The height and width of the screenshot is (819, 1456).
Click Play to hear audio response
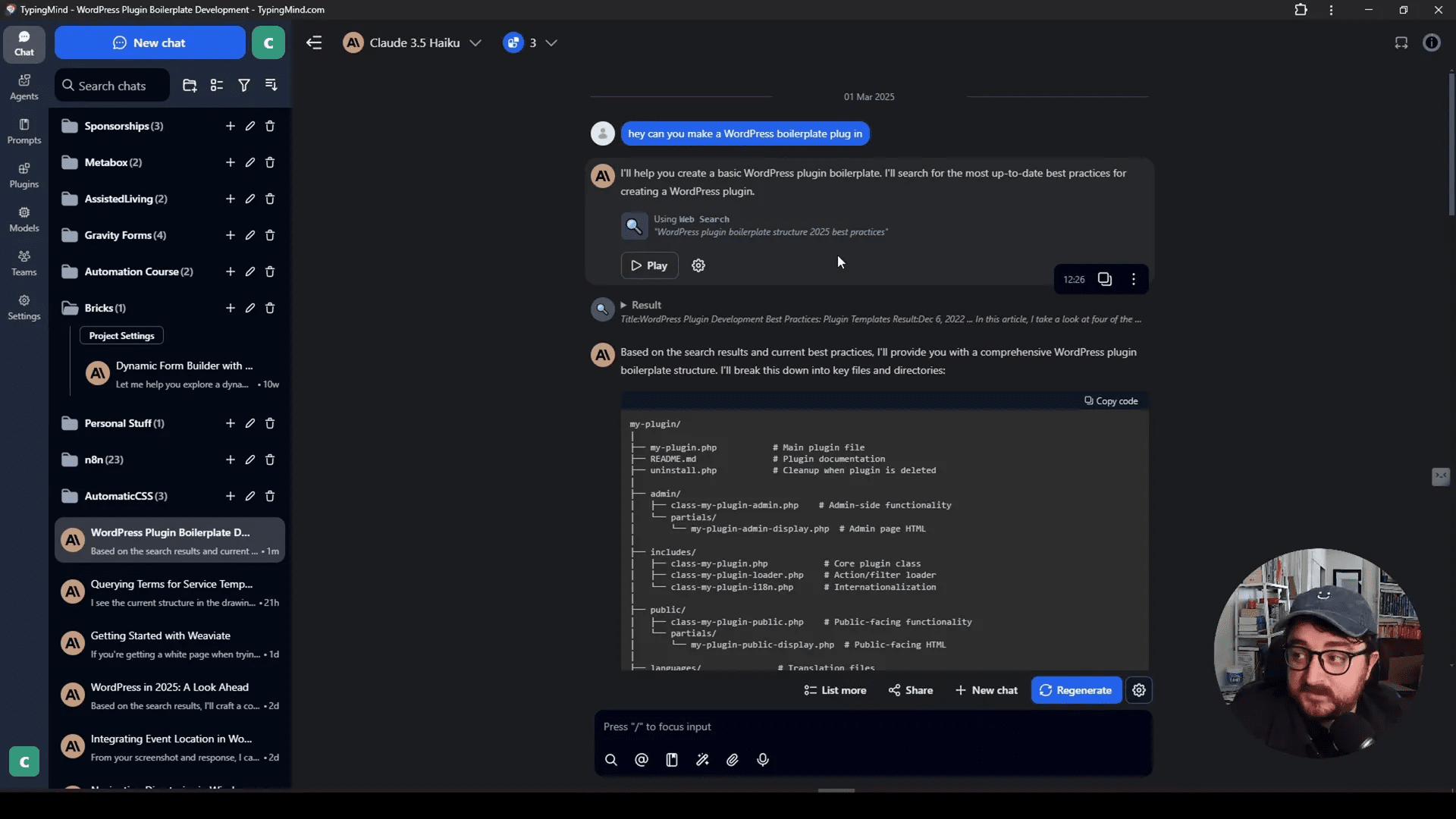tap(650, 265)
